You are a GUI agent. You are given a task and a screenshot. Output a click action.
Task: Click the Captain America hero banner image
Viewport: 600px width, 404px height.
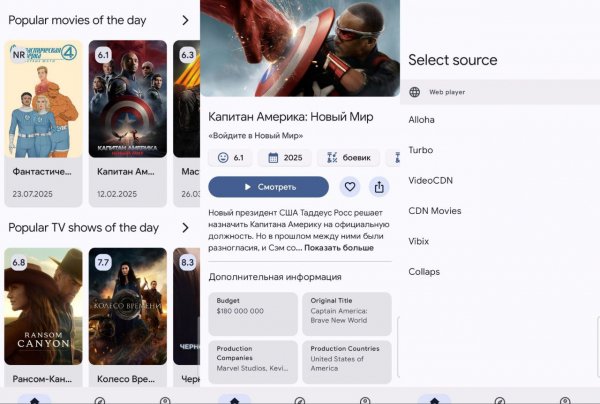(300, 48)
